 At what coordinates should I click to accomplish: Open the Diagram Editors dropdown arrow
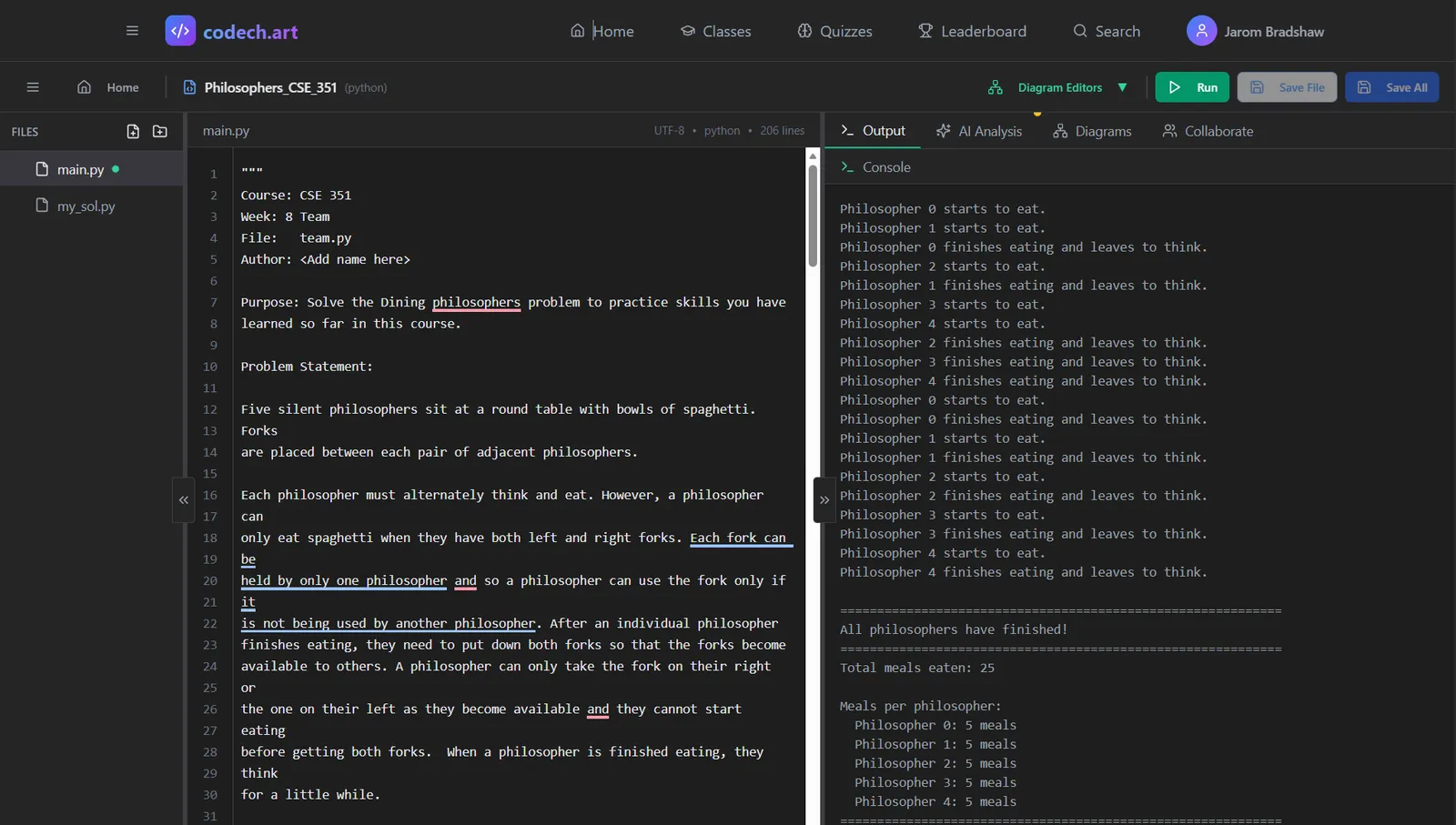[1122, 87]
